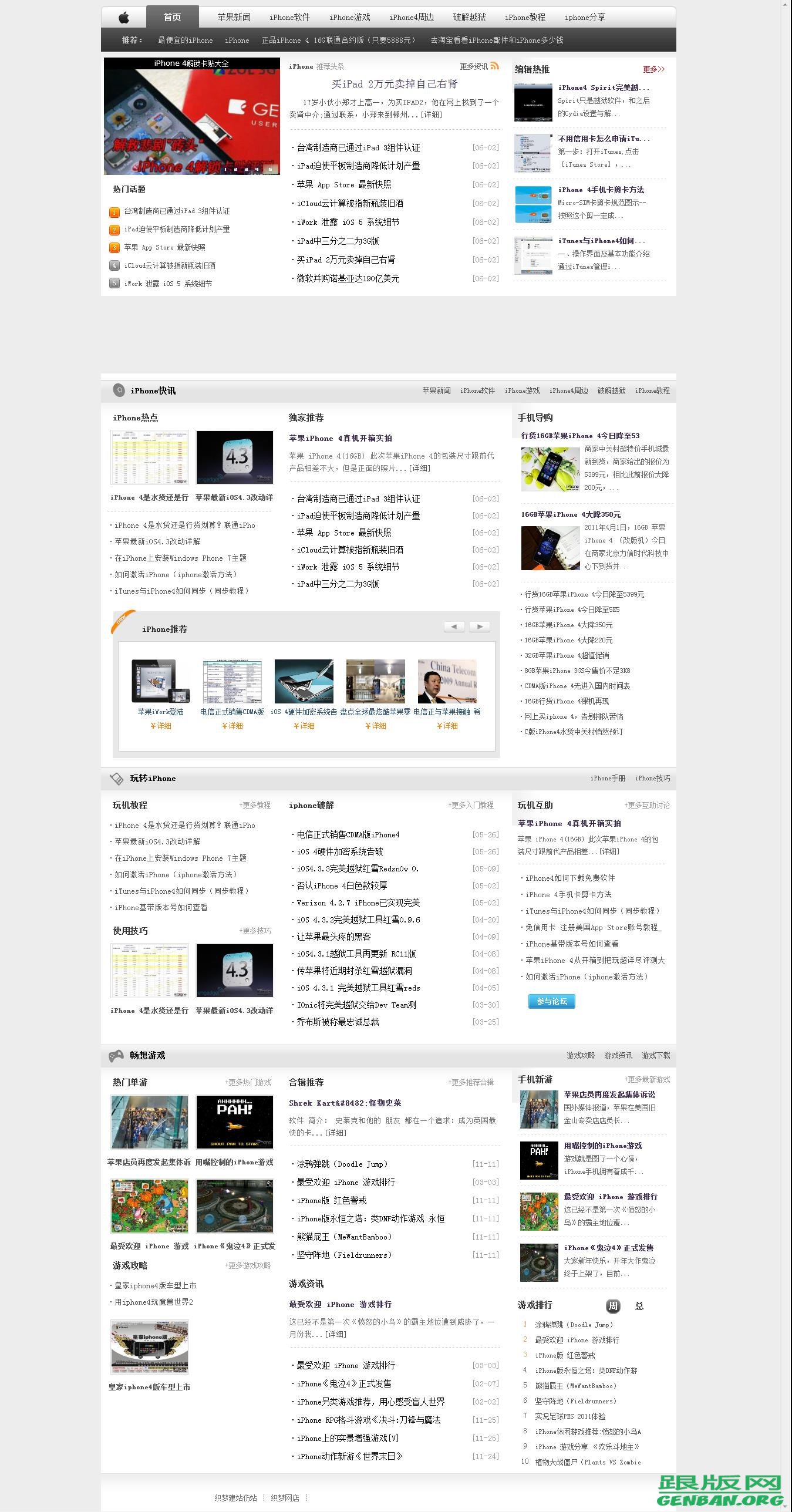Go to the 苹果新闻 menu
The width and height of the screenshot is (792, 1512).
[x=234, y=18]
